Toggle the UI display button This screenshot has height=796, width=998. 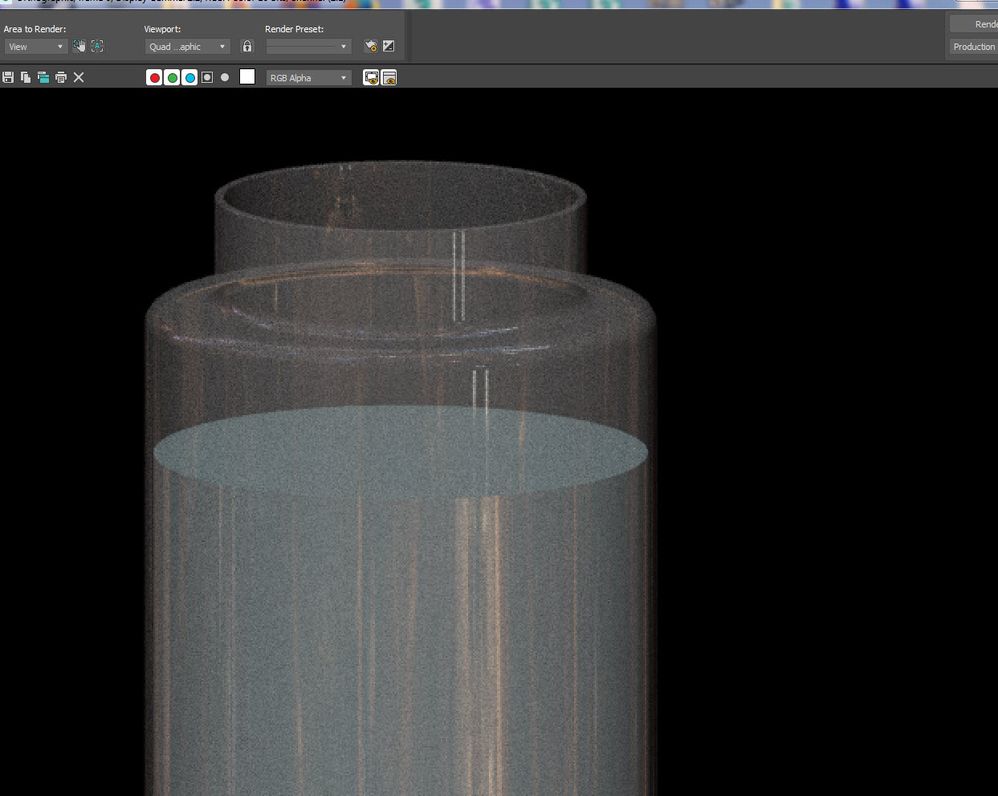click(x=389, y=78)
